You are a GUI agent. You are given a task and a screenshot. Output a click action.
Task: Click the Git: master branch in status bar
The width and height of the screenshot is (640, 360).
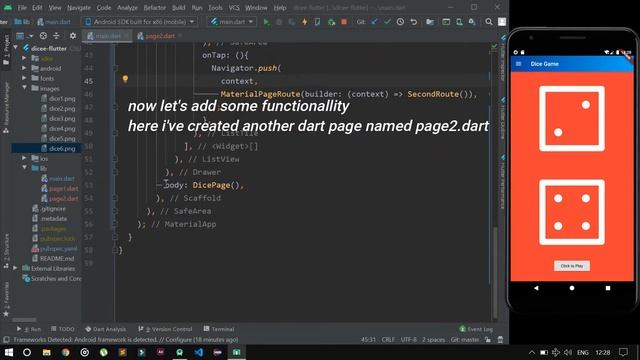[465, 340]
